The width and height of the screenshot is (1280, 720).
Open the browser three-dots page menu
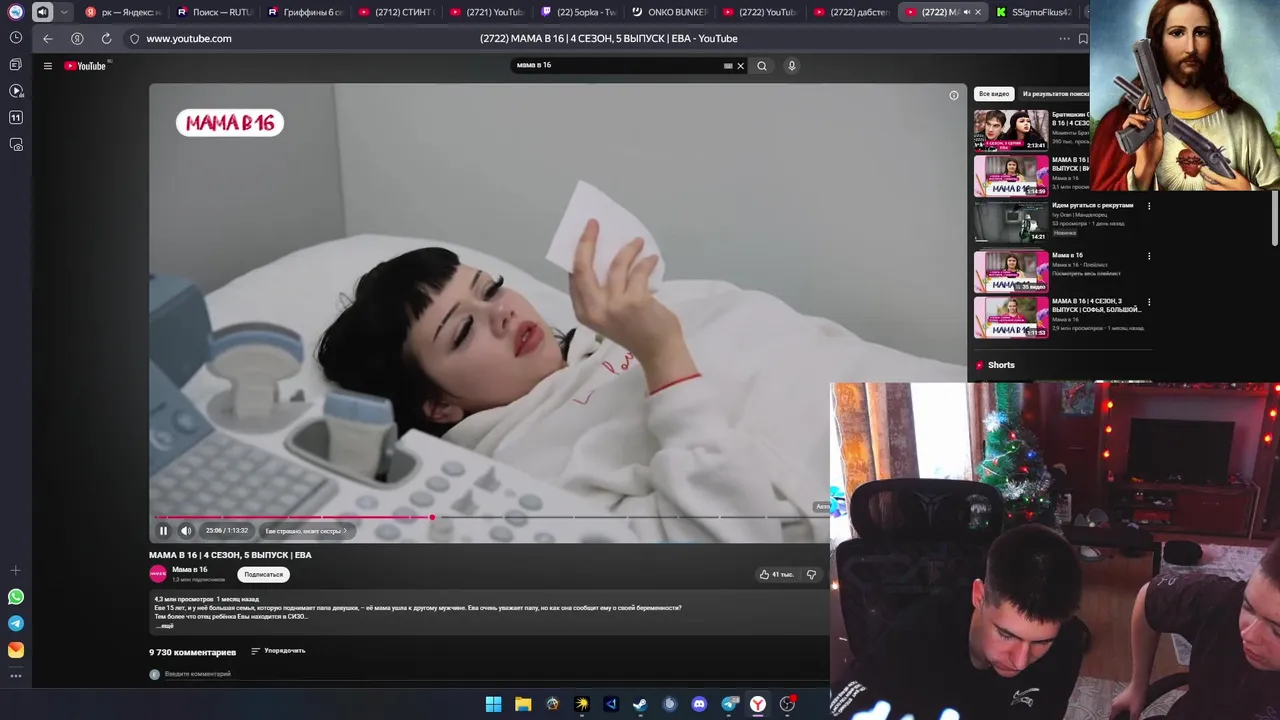tap(1064, 39)
